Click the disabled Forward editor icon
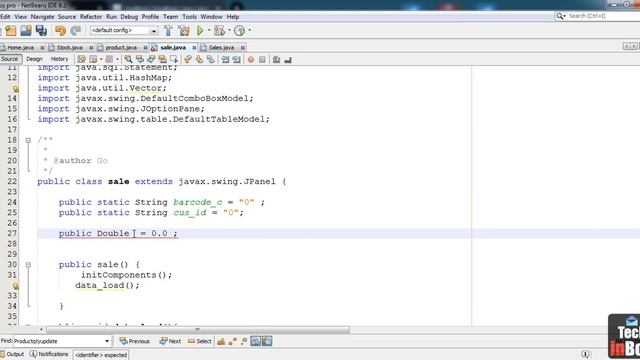 109,60
